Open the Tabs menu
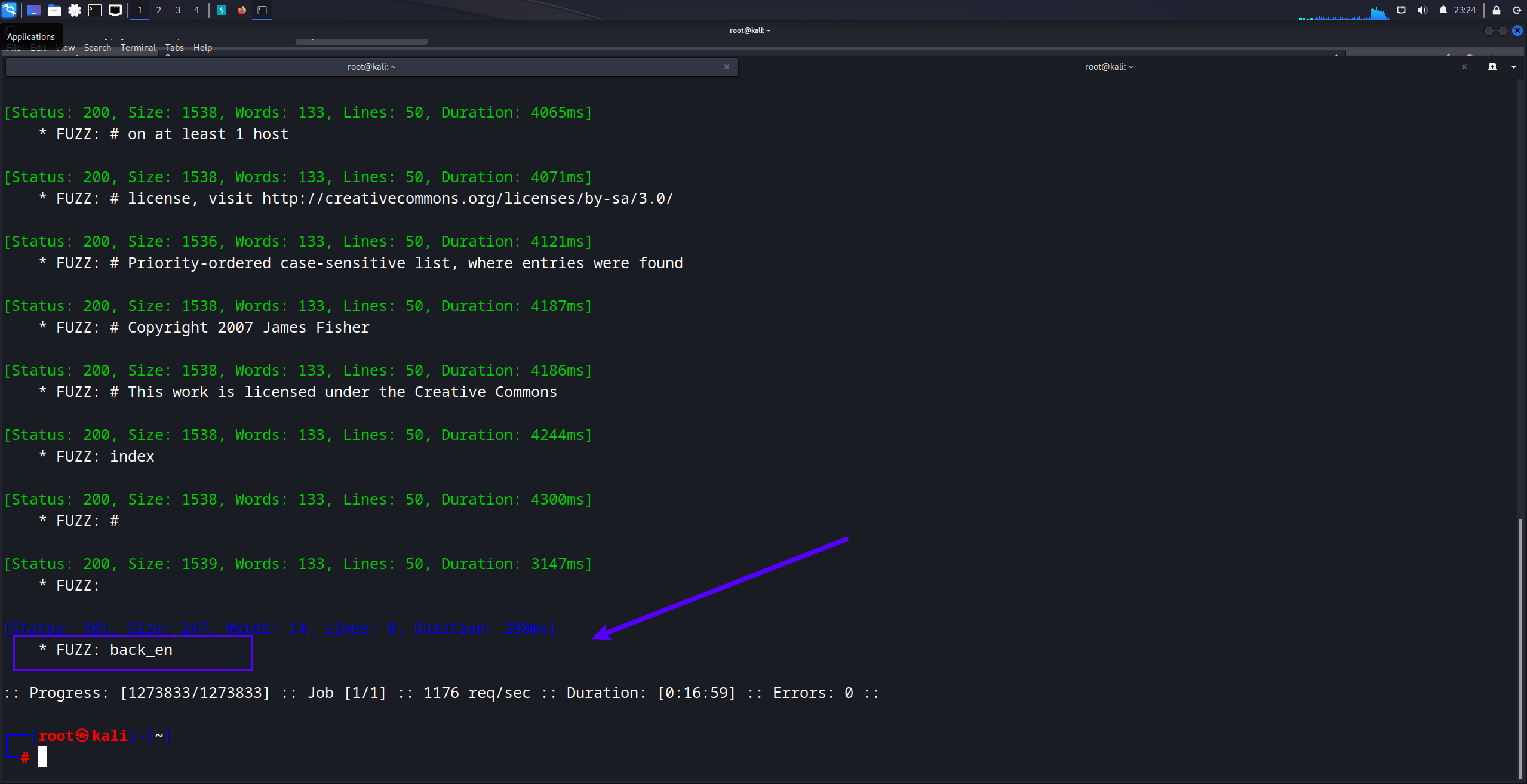Image resolution: width=1527 pixels, height=784 pixels. (174, 48)
